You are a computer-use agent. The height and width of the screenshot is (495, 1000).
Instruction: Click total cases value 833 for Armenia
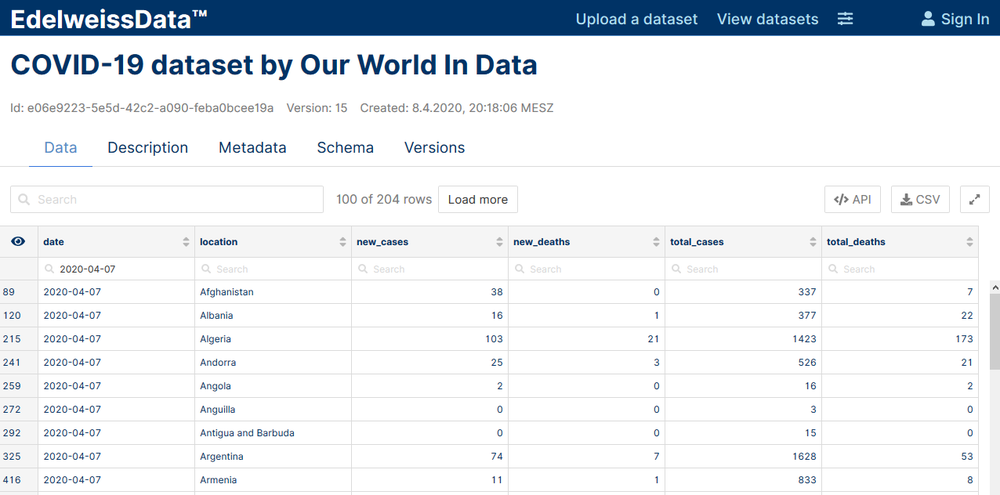pos(806,480)
